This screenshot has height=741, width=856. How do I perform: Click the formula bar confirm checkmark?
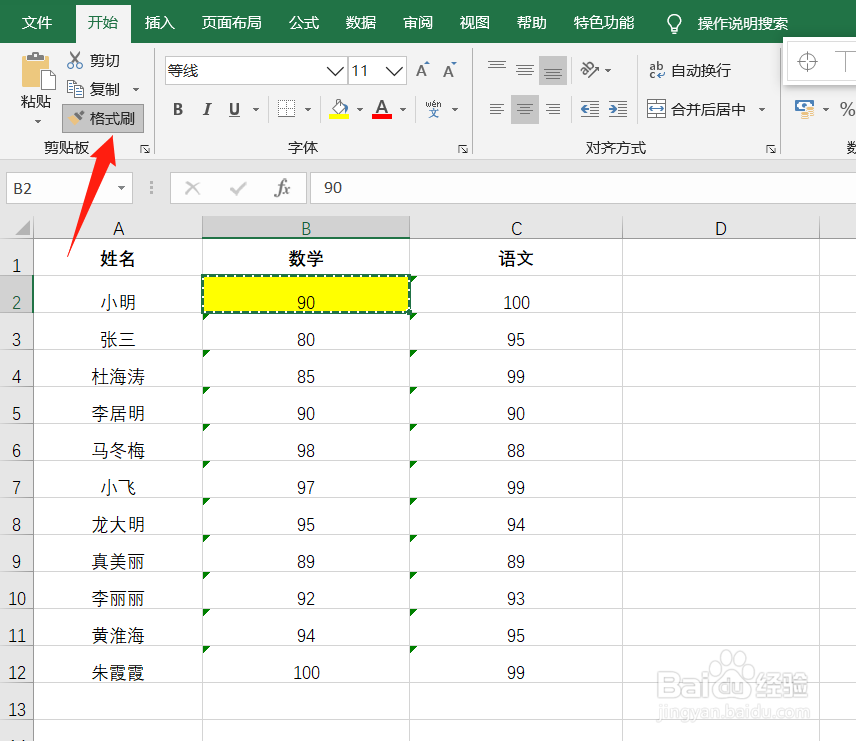[237, 188]
